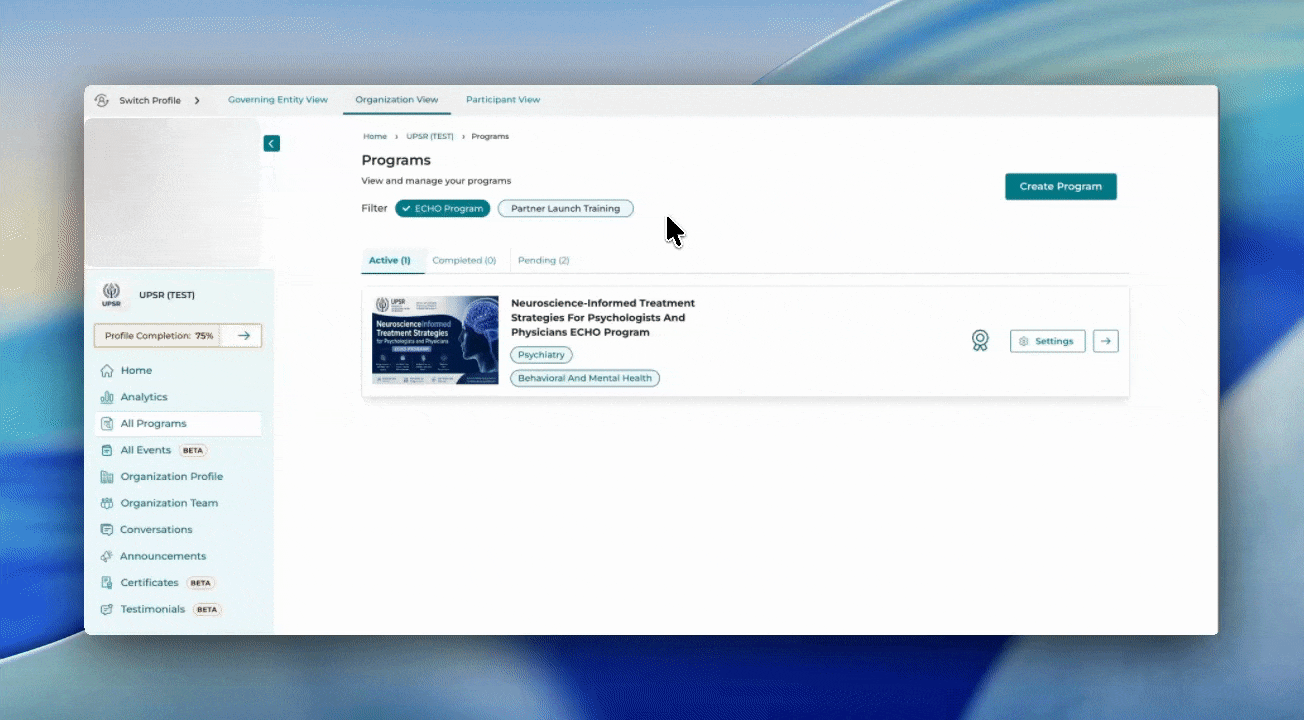Click the Create Program button
1304x720 pixels.
1061,186
